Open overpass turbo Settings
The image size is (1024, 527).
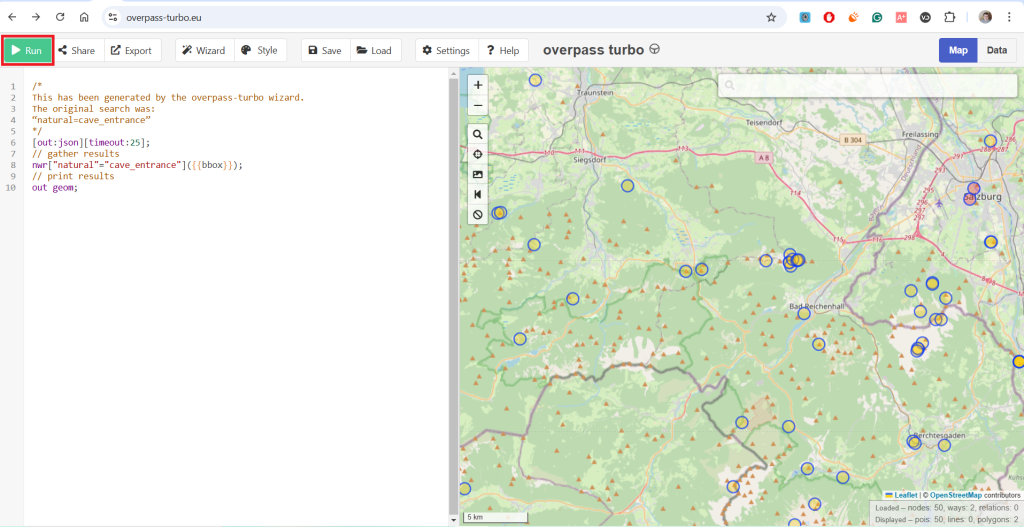coord(447,50)
